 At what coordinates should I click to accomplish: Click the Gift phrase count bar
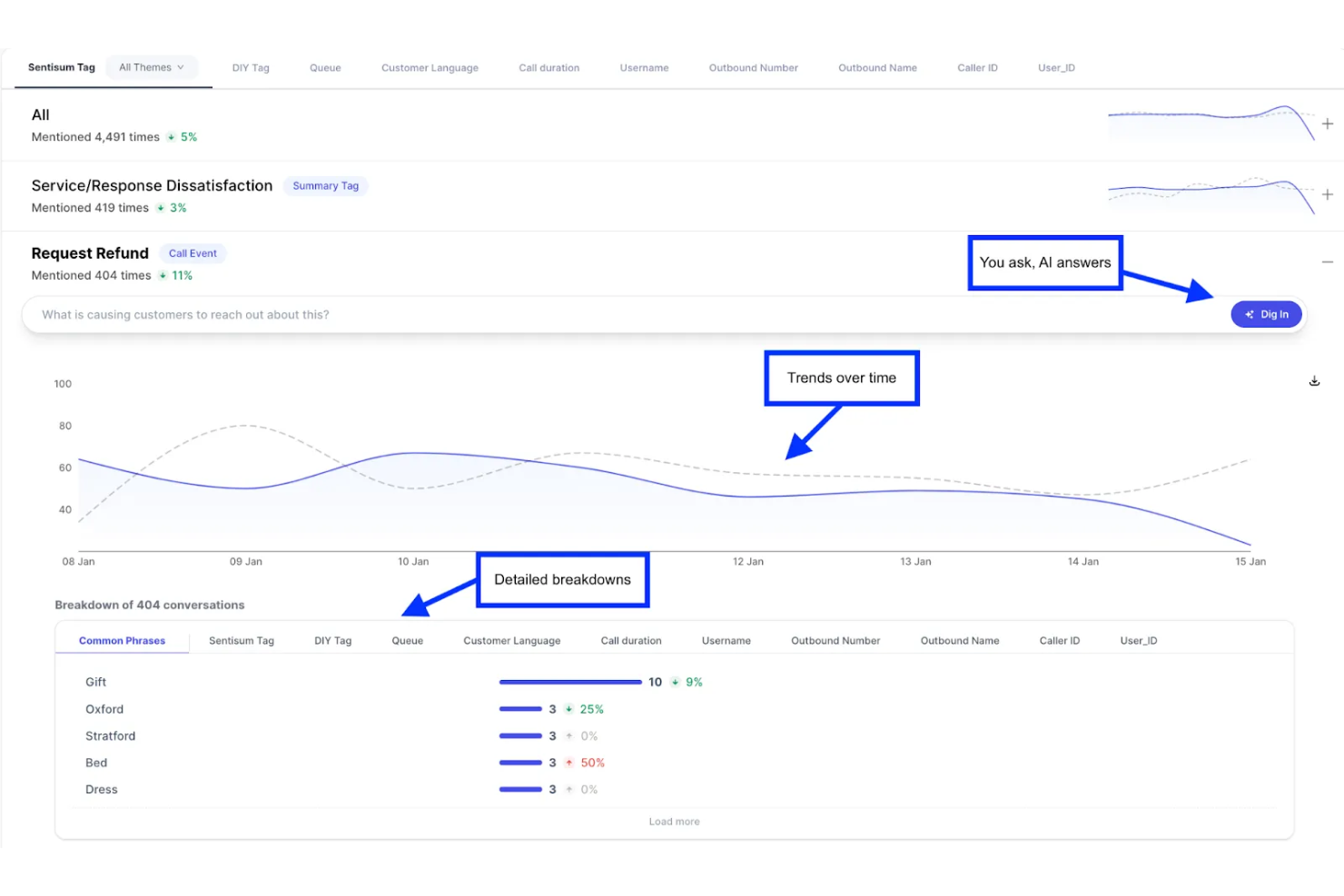569,682
